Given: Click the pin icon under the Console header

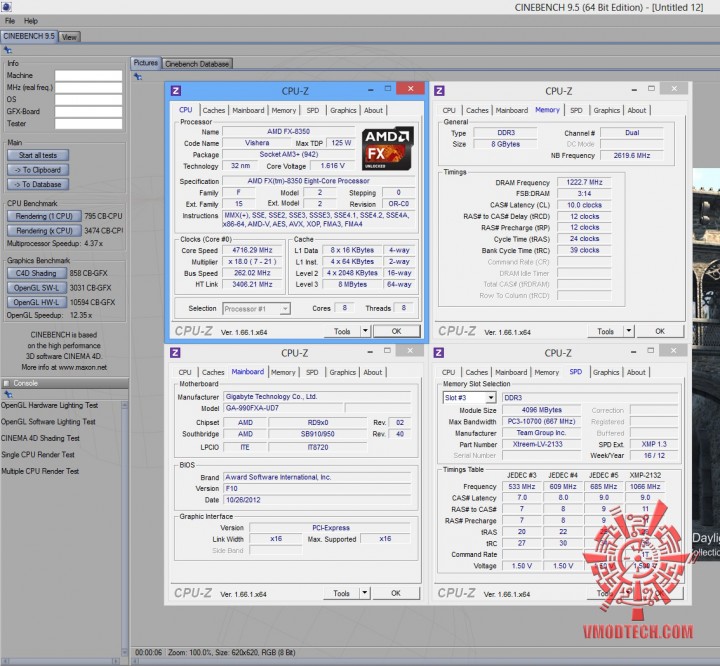Looking at the screenshot, I should coord(8,395).
